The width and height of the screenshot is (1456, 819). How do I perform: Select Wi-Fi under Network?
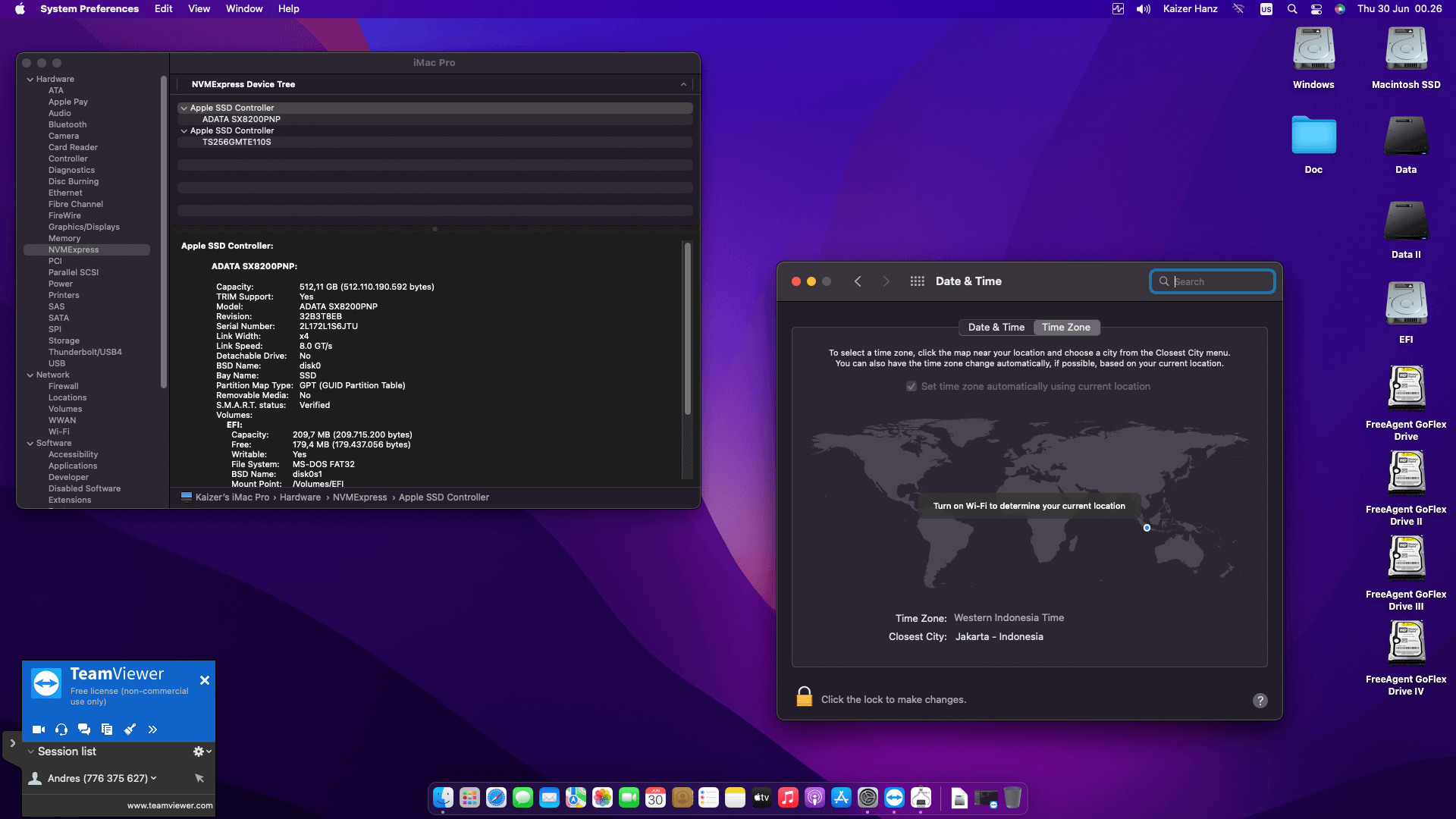click(59, 431)
